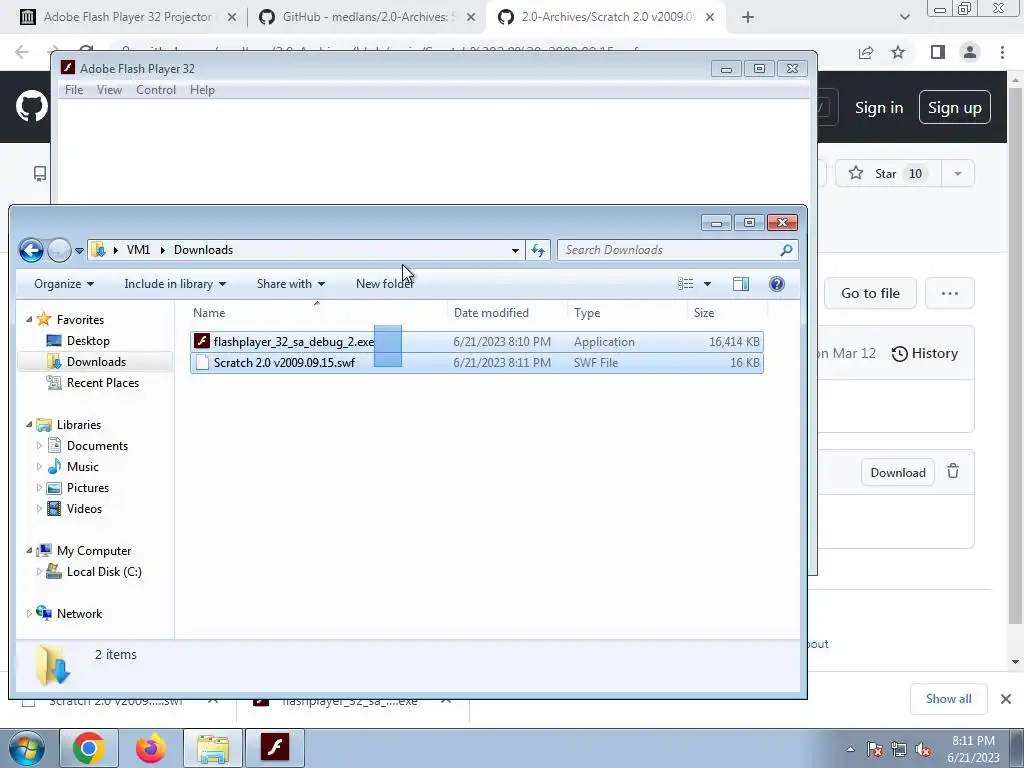The image size is (1024, 768).
Task: Open Chrome side panel icon
Action: tap(938, 52)
